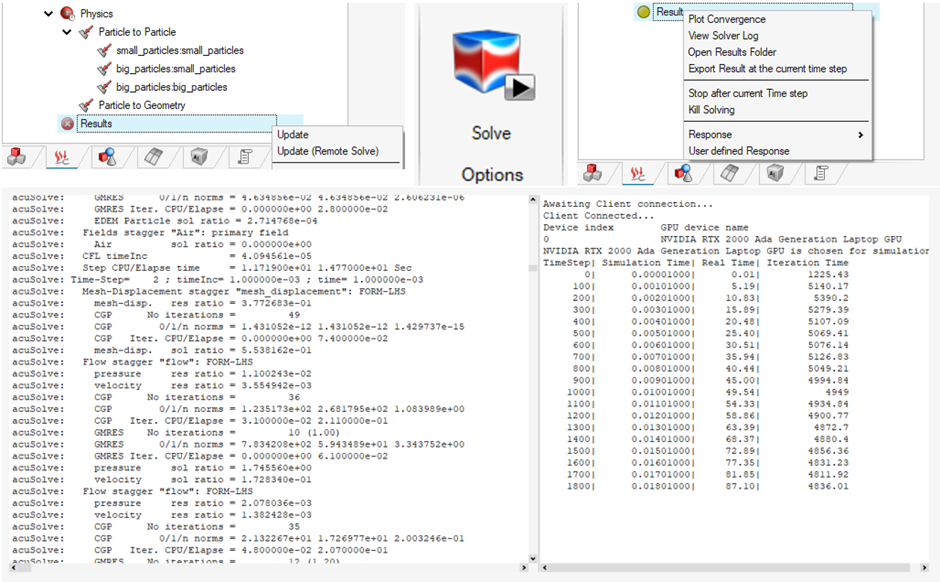Click the Particle to Geometry checkmark icon
This screenshot has width=940, height=582.
coord(86,105)
